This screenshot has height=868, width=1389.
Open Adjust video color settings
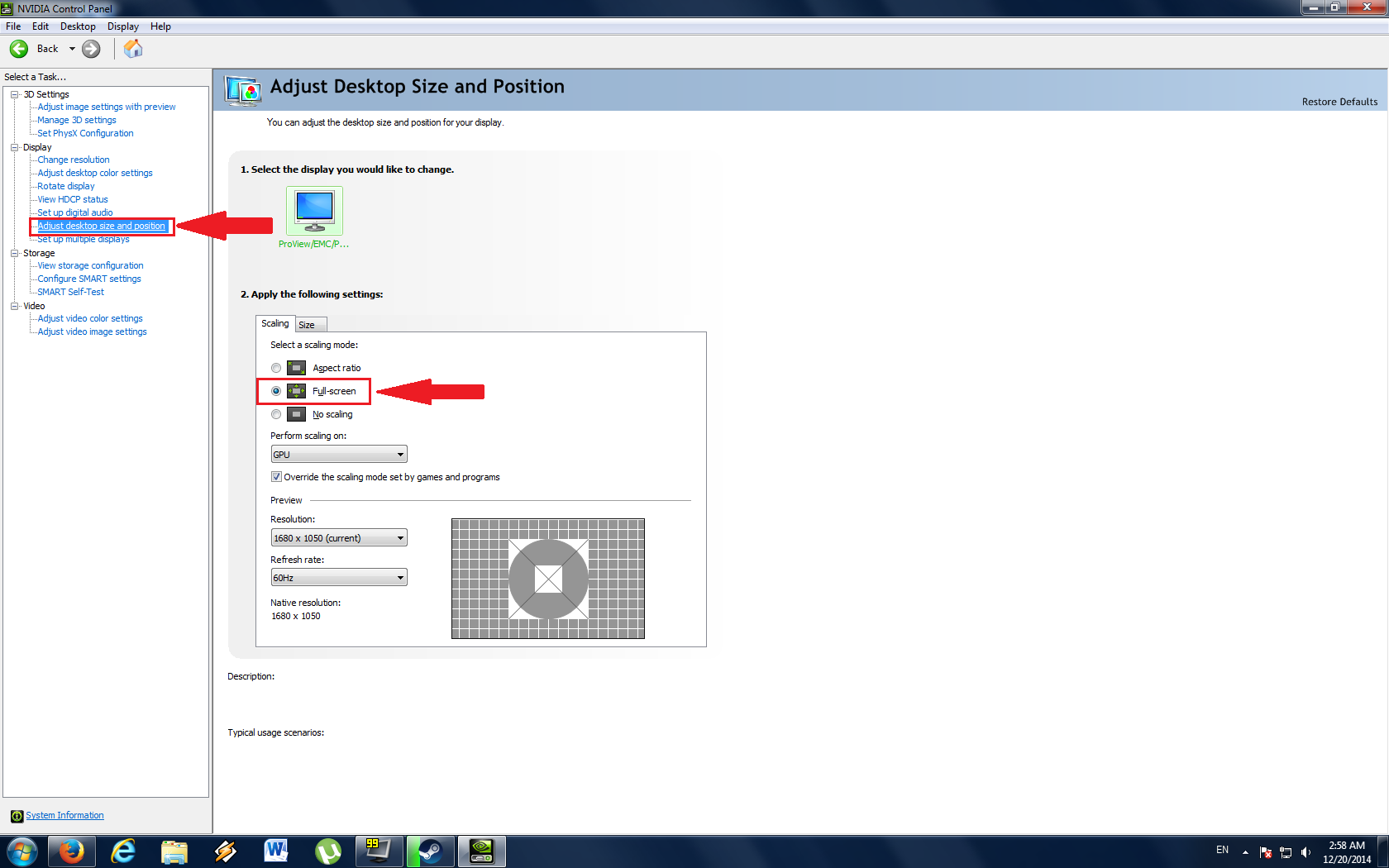click(x=90, y=318)
